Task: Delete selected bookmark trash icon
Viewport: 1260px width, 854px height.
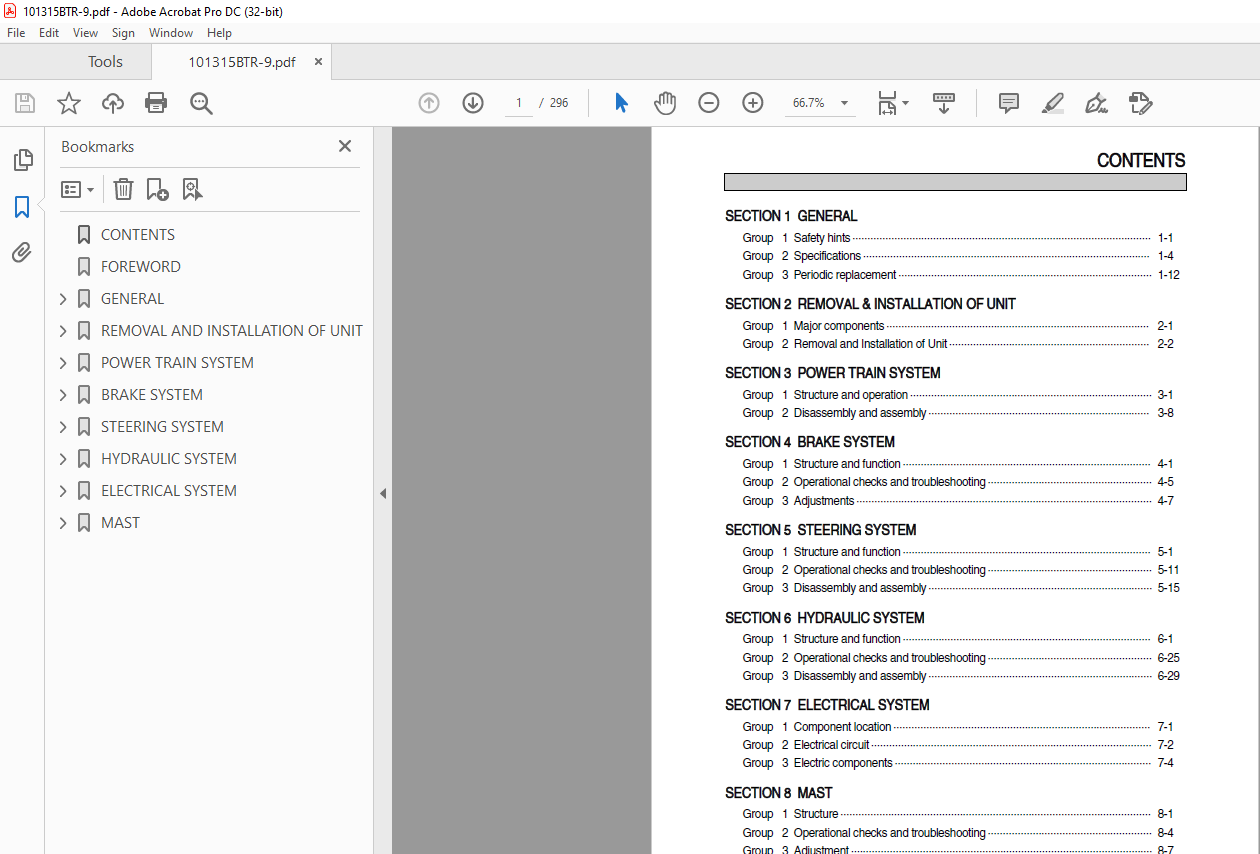Action: [123, 189]
